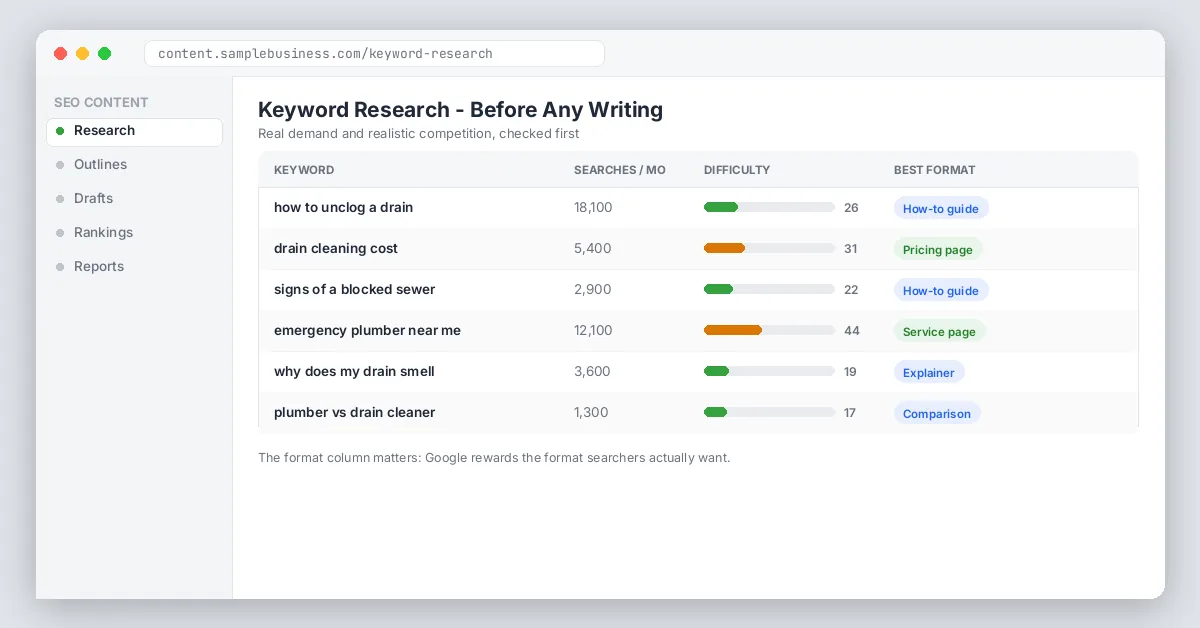This screenshot has width=1200, height=628.
Task: Click the Comparison format tag
Action: [937, 414]
